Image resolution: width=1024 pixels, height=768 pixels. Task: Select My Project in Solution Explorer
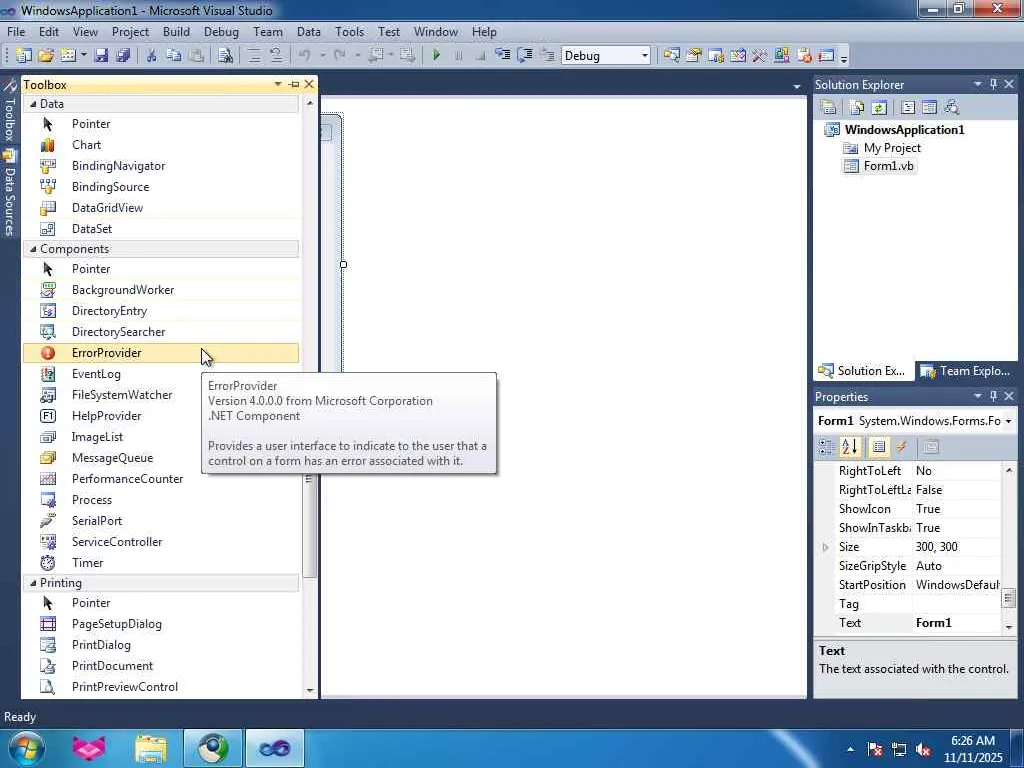point(891,148)
